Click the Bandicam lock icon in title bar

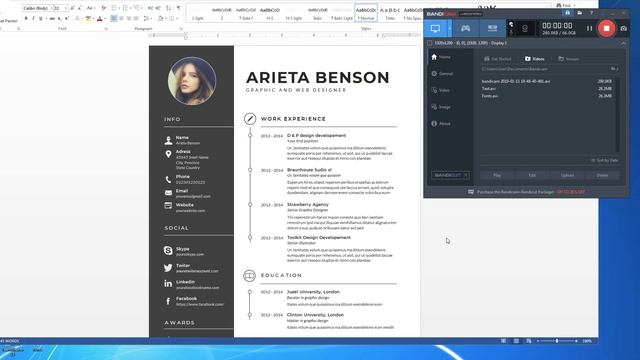click(568, 13)
